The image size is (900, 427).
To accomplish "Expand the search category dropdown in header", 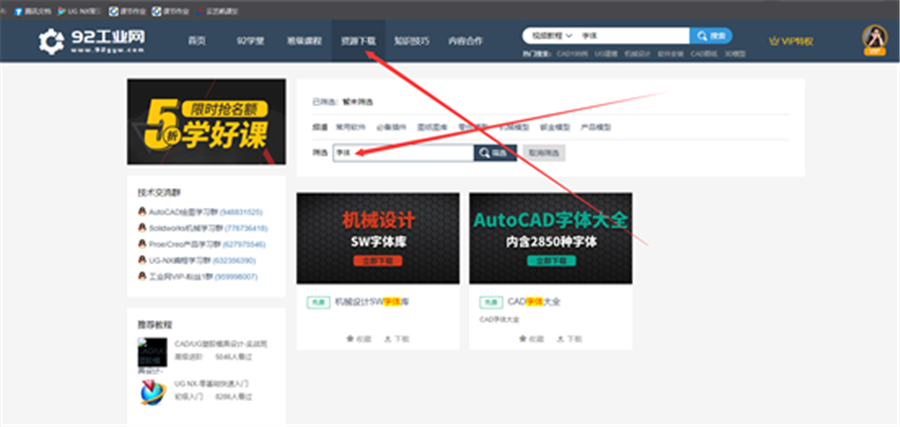I will coord(552,36).
